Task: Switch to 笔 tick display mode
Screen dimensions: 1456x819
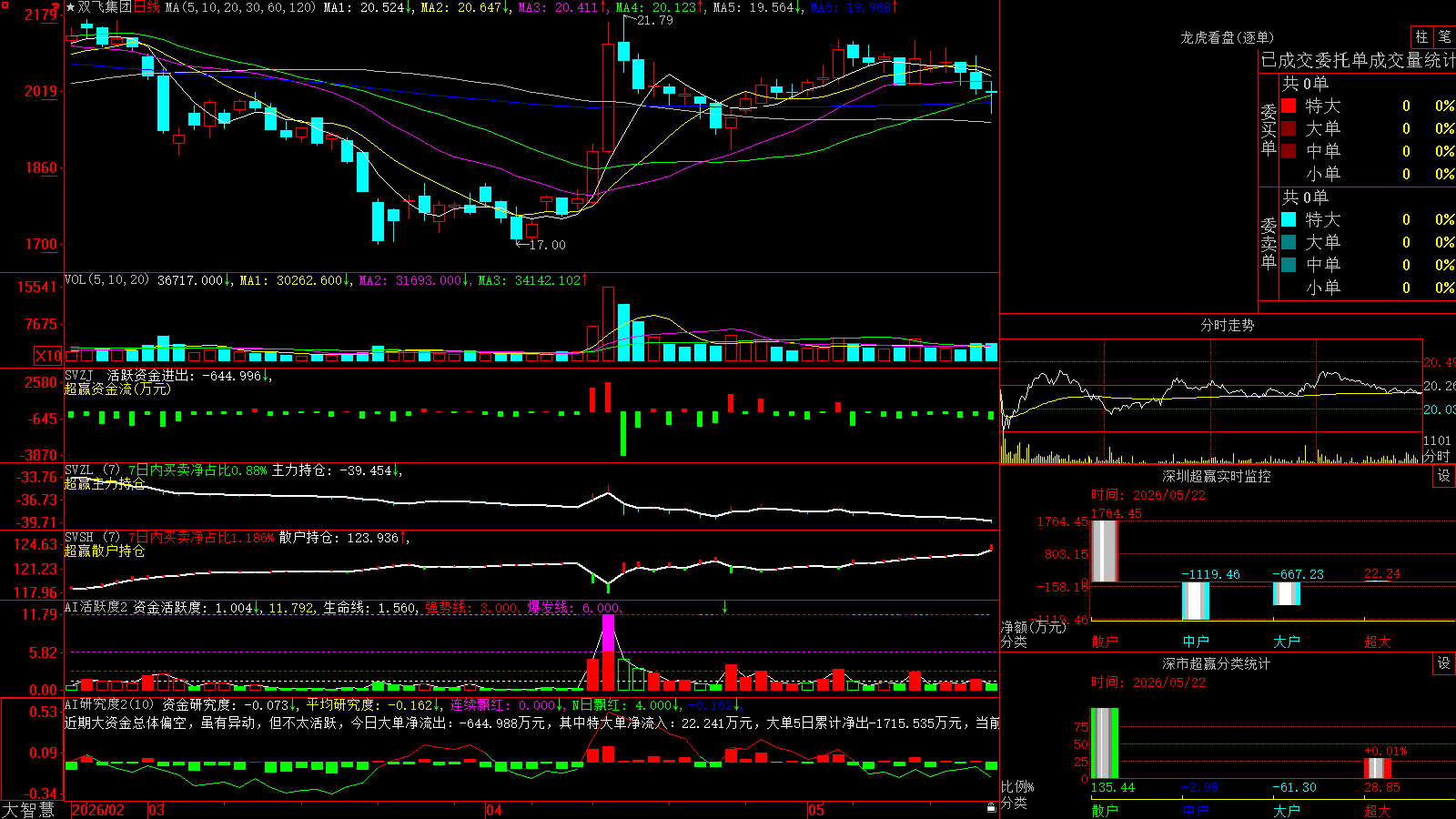Action: pyautogui.click(x=1444, y=36)
